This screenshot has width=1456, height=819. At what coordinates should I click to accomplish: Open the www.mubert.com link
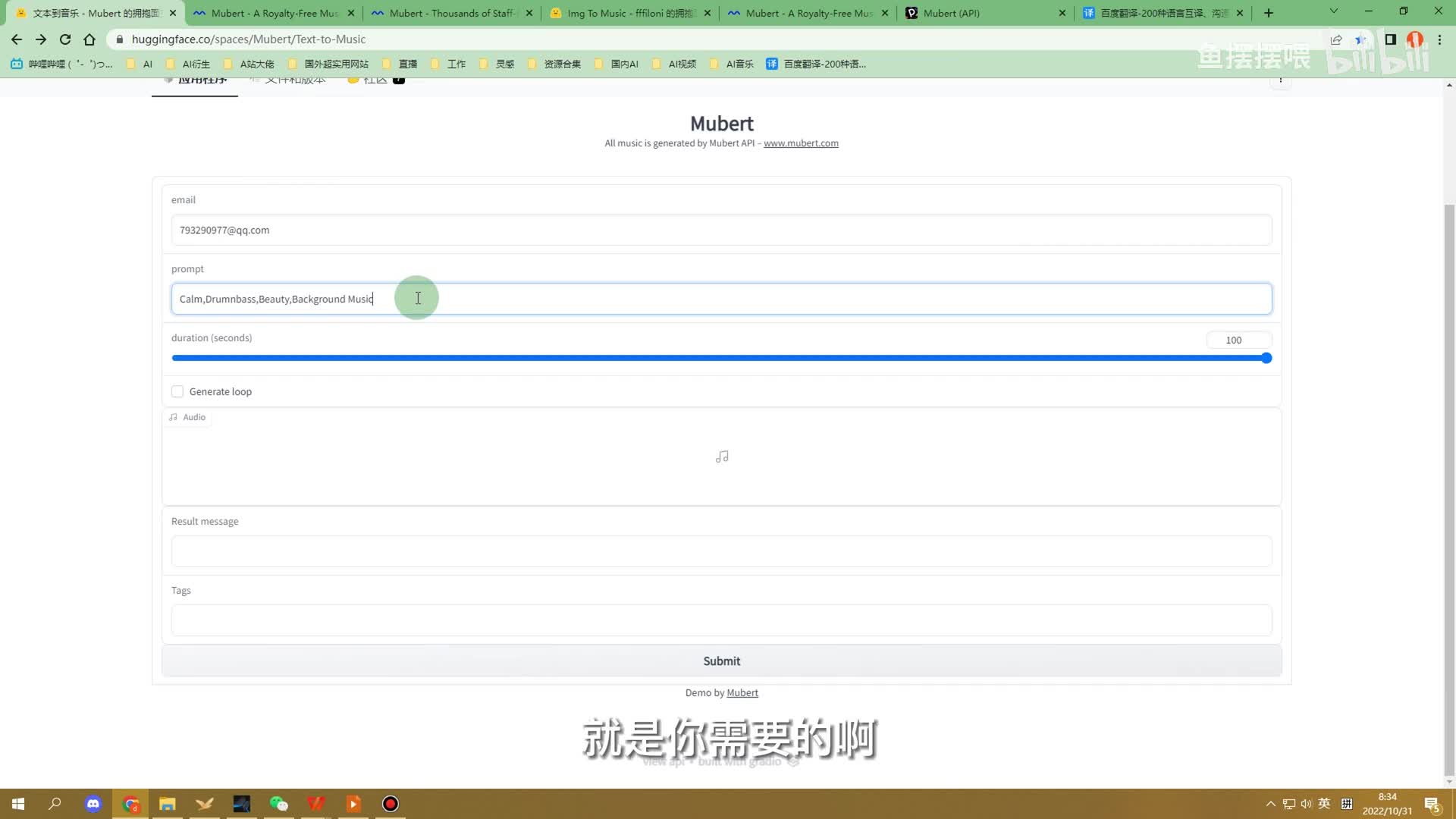pyautogui.click(x=801, y=143)
